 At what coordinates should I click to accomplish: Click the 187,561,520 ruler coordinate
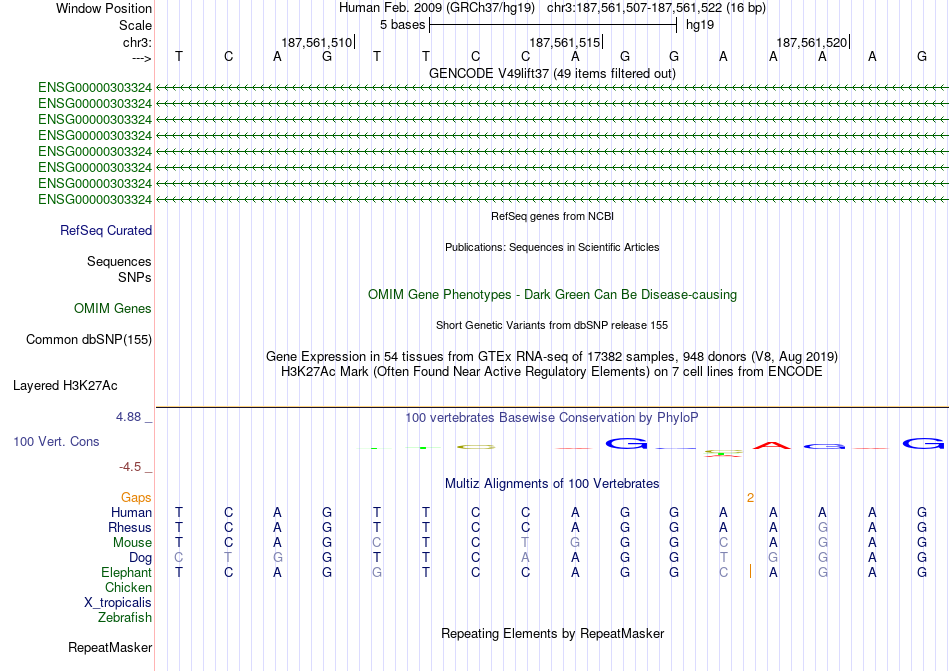coord(812,42)
